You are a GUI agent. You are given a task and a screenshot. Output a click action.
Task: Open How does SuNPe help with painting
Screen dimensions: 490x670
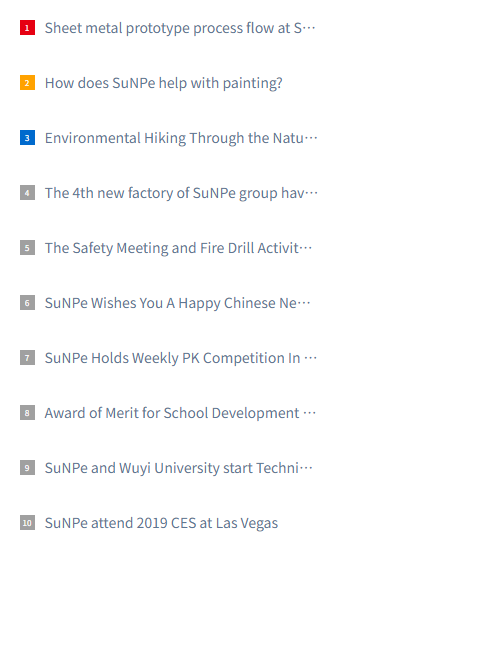[x=164, y=83]
